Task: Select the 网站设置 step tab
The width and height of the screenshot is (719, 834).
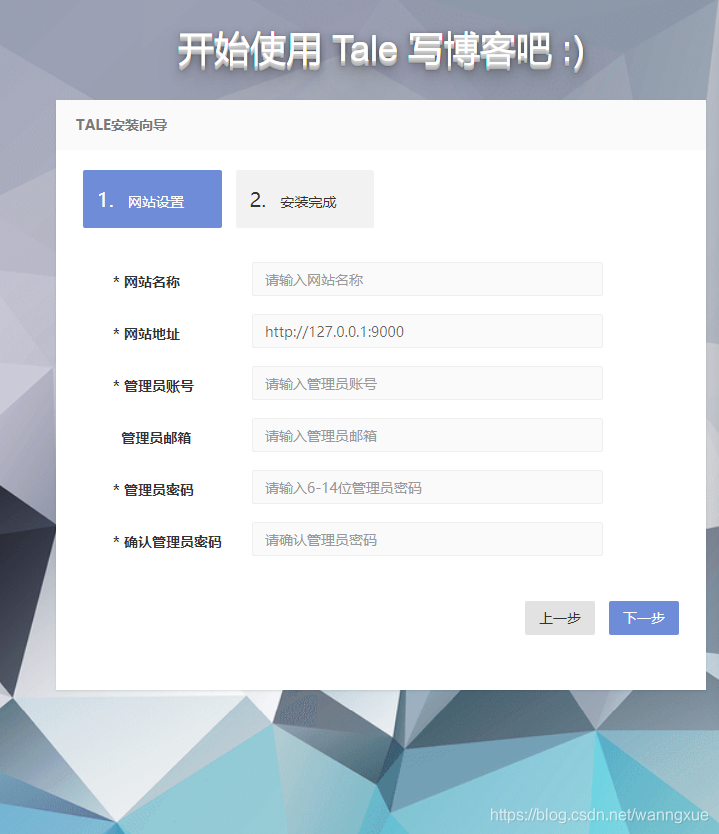Action: (152, 199)
